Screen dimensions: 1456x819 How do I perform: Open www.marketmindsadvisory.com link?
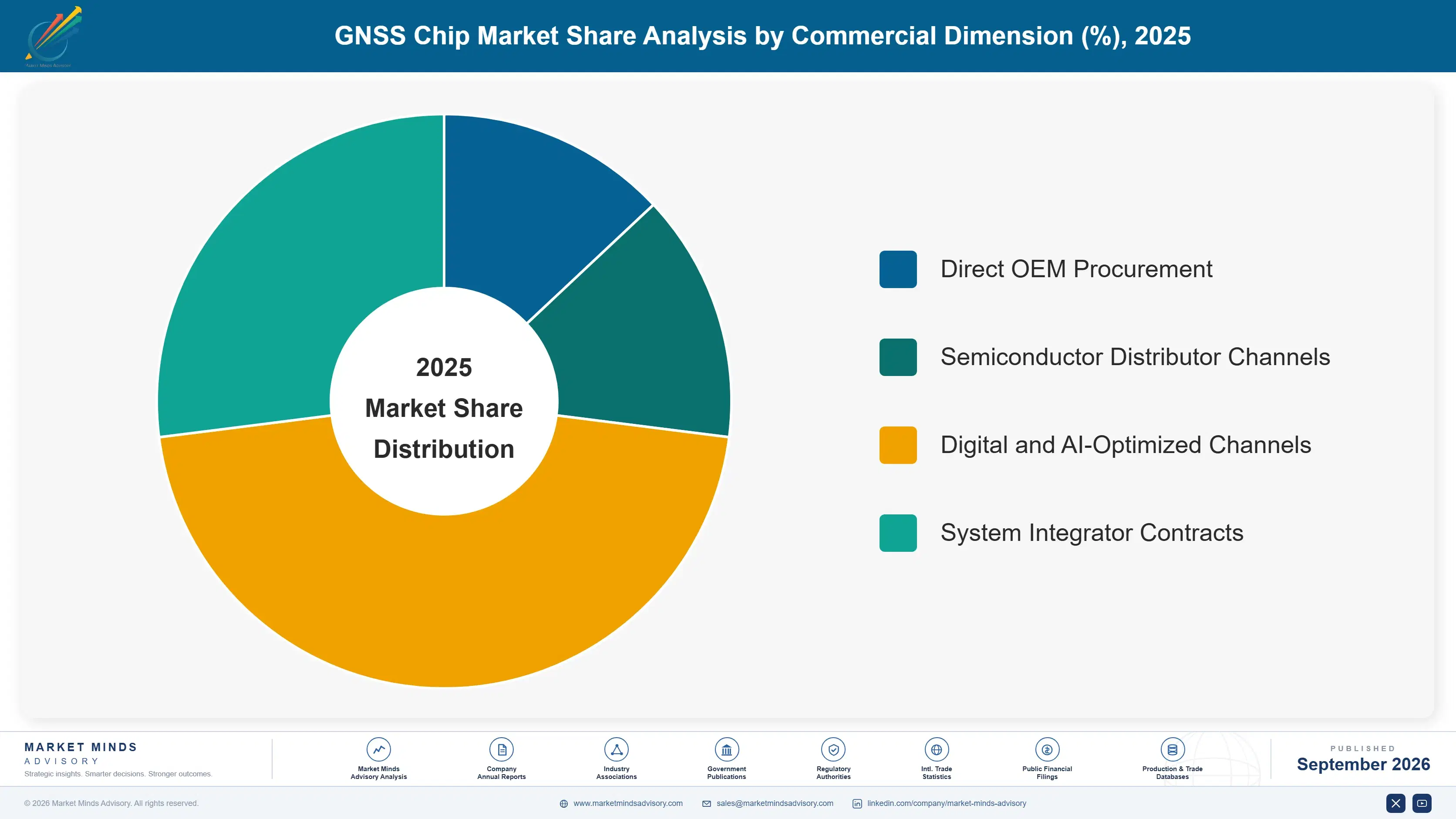coord(628,803)
